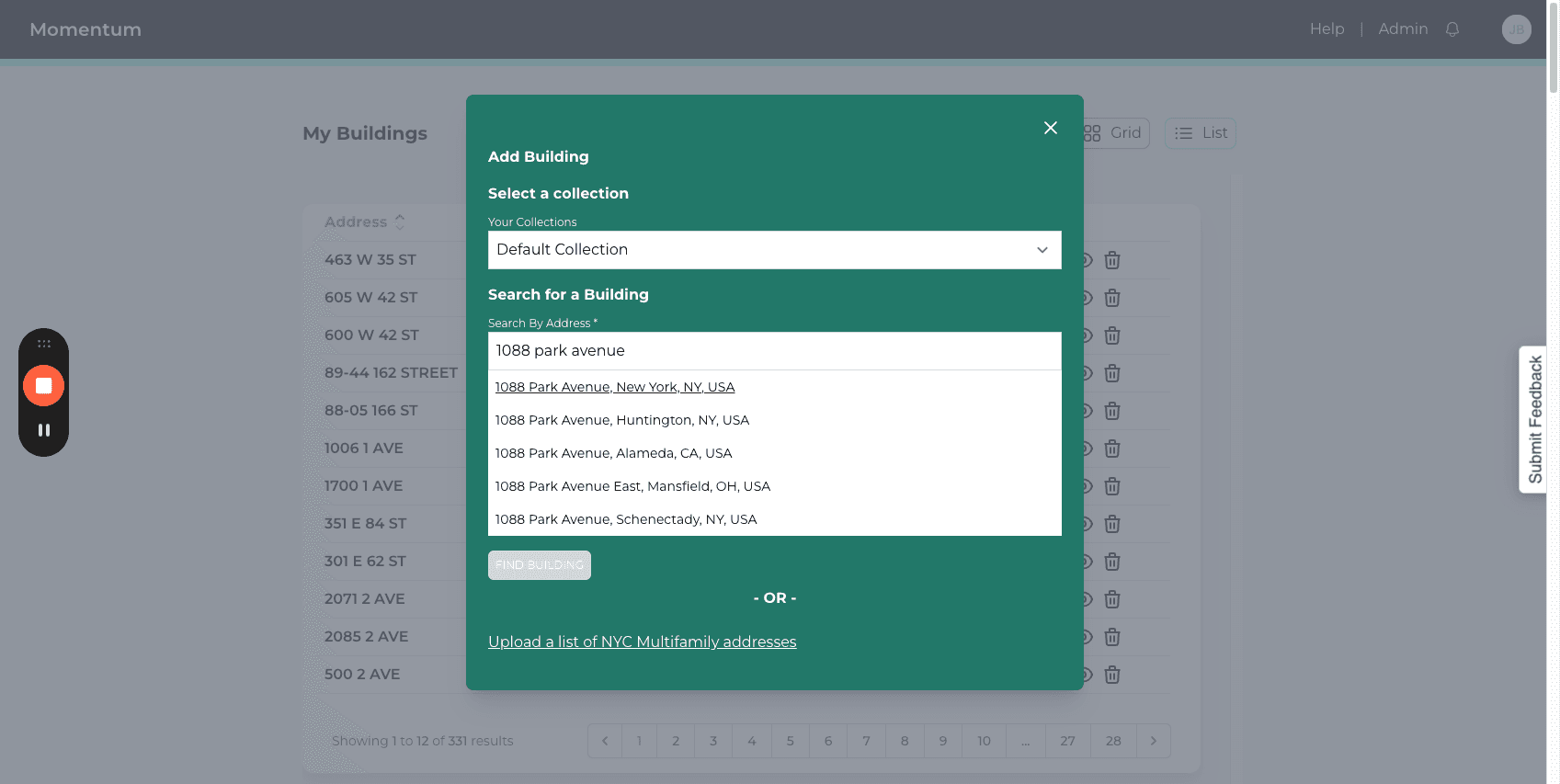Go to results page 5

coord(791,741)
